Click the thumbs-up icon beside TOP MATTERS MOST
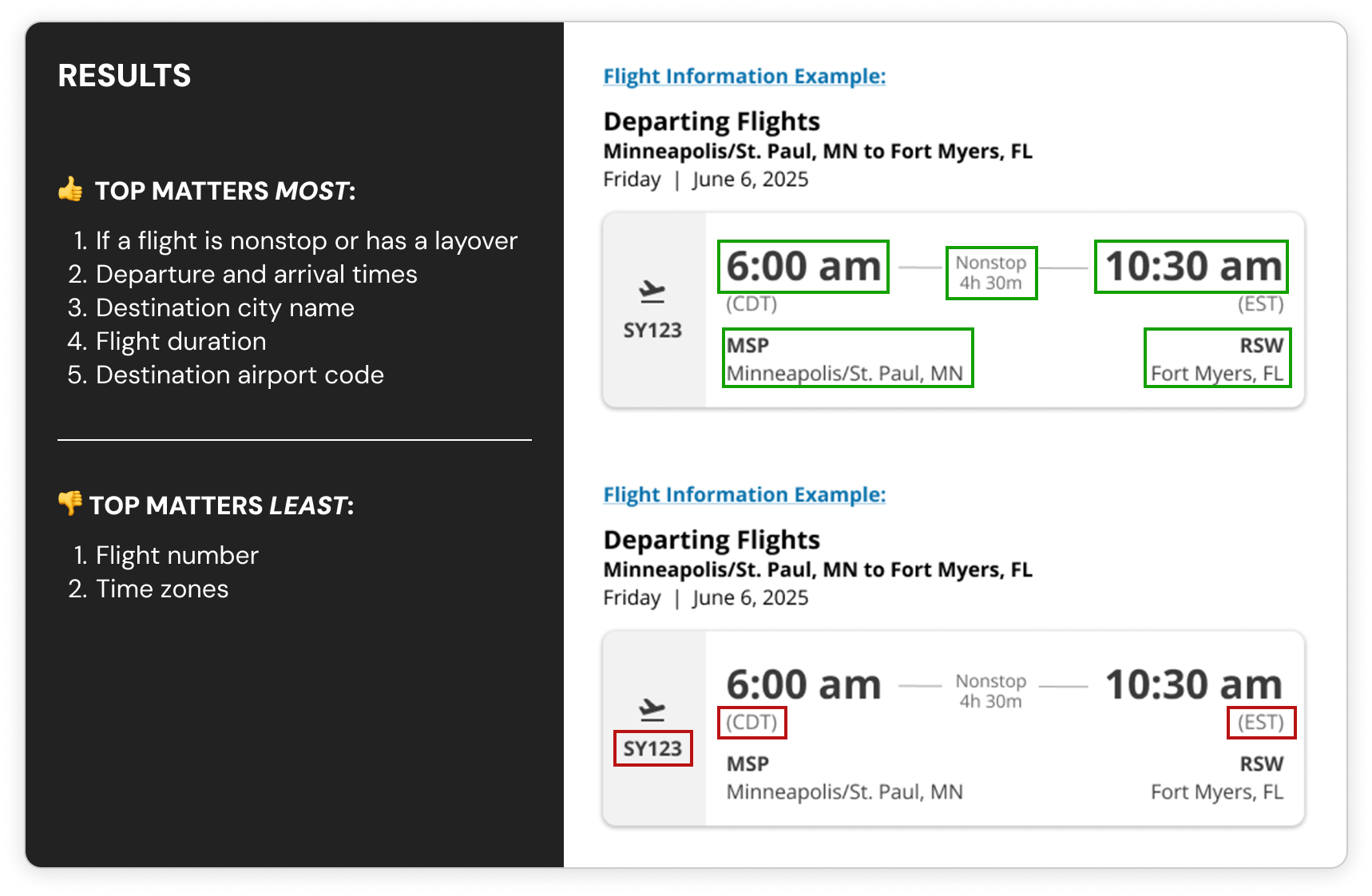This screenshot has width=1372, height=896. (x=72, y=190)
